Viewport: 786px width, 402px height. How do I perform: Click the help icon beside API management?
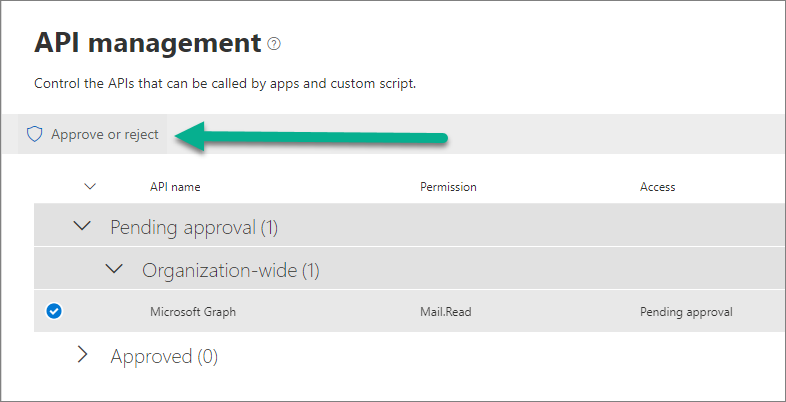(275, 44)
